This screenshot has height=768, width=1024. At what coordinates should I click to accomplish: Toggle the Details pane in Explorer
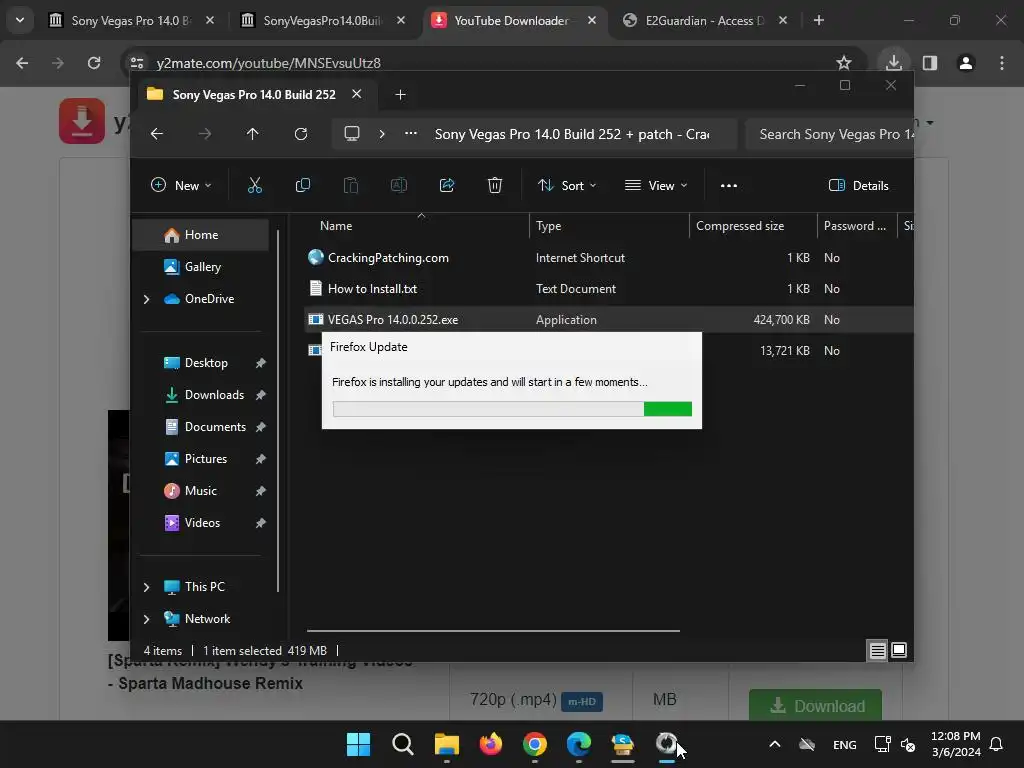point(858,185)
